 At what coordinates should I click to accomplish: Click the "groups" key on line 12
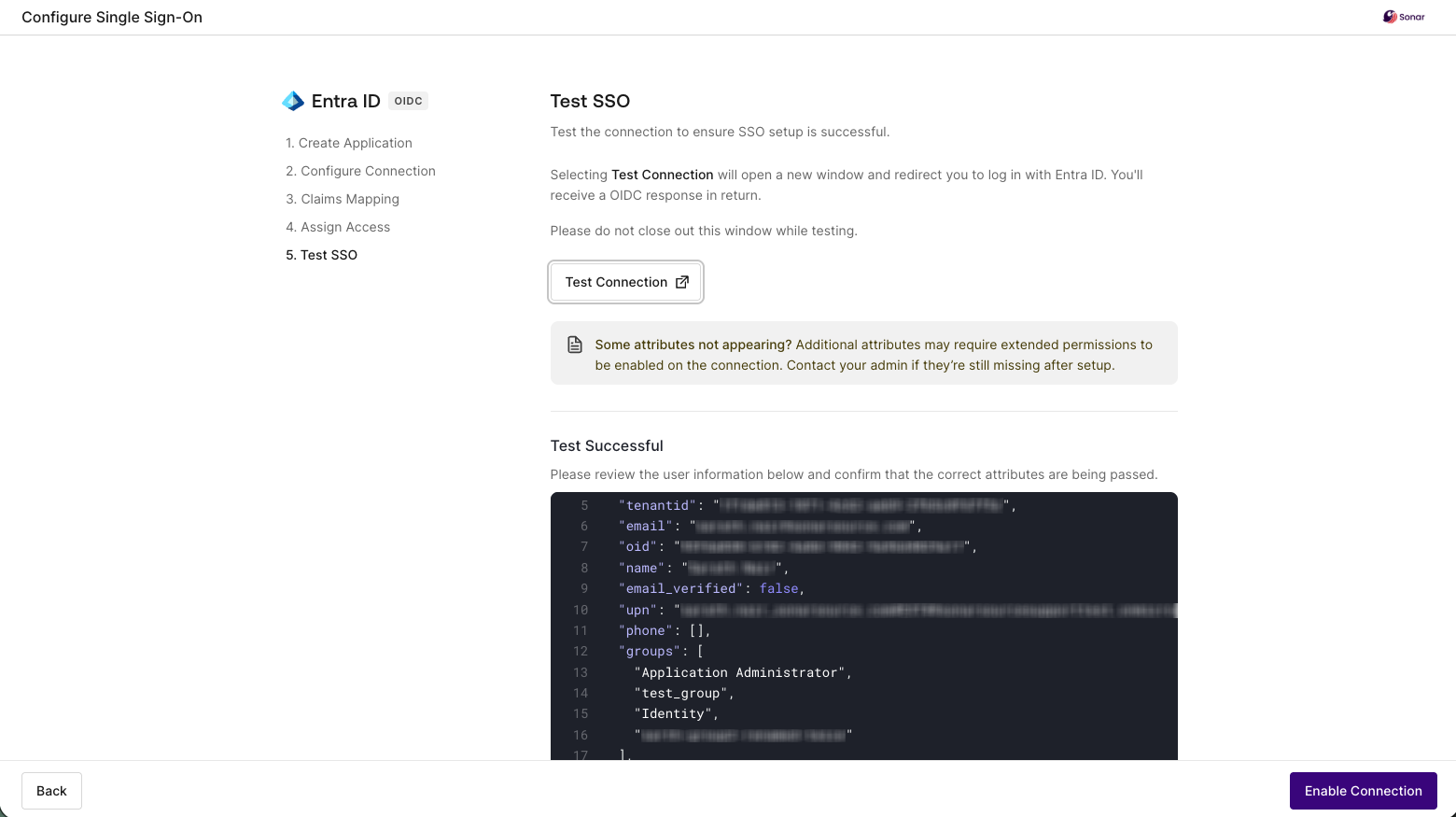[x=650, y=651]
